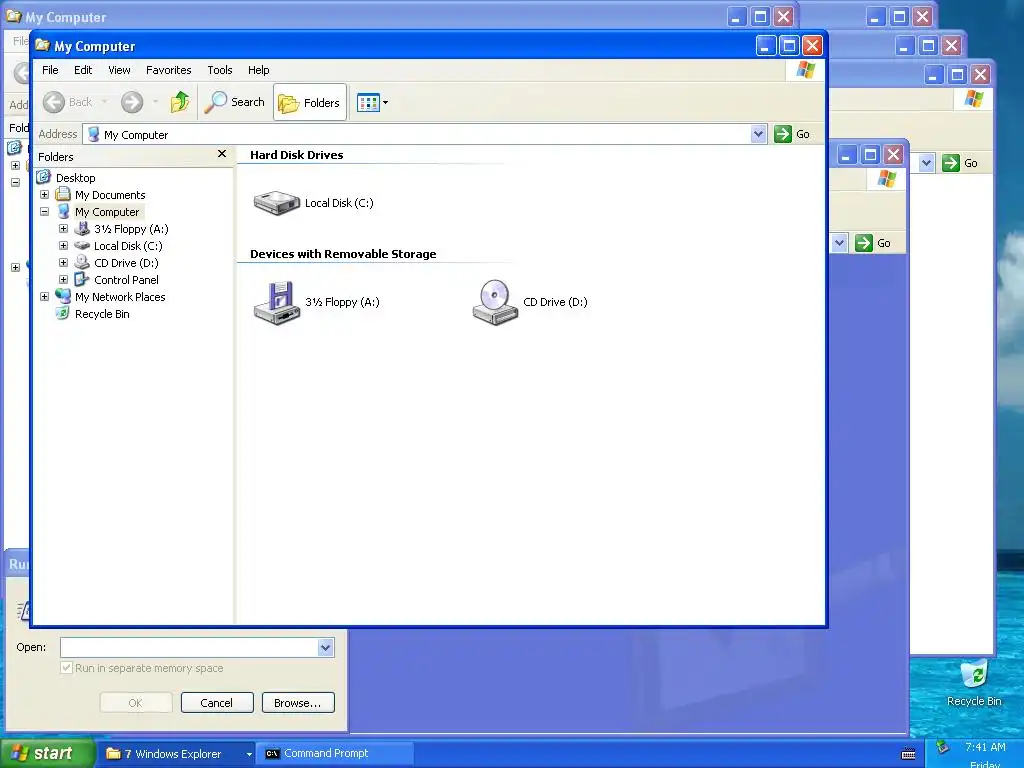Select "Recycle Bin" text in tree
1024x768 pixels.
pyautogui.click(x=102, y=313)
